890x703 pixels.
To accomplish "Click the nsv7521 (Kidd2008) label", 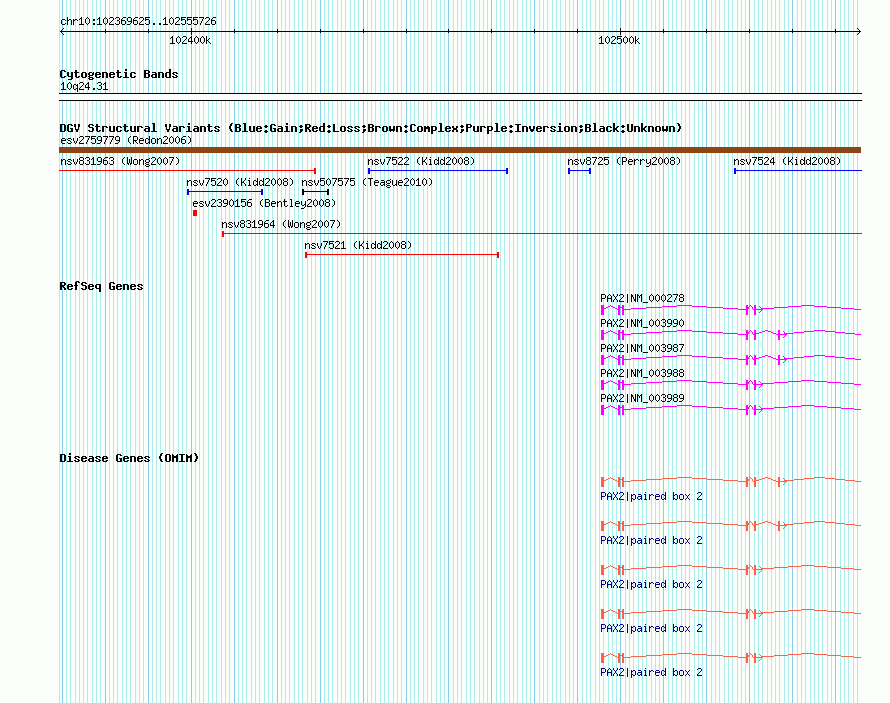I will 358,245.
